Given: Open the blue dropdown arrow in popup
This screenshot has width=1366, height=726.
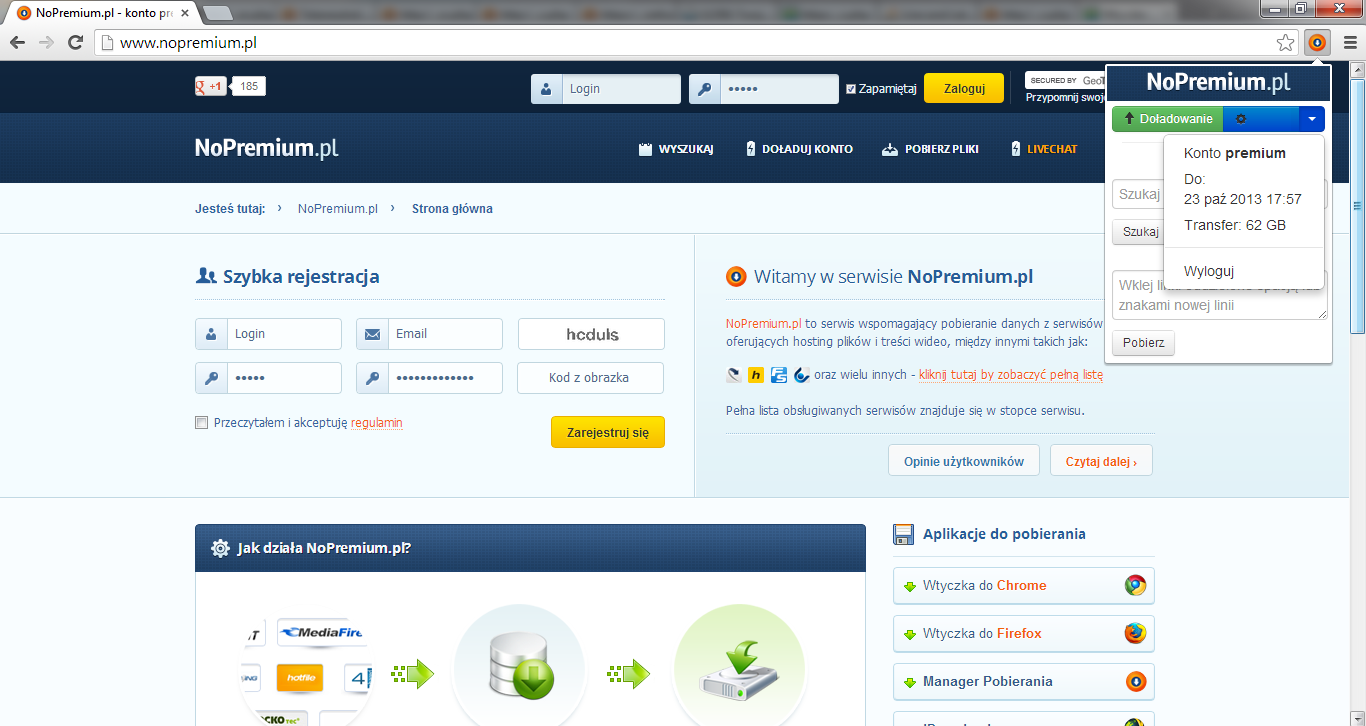Looking at the screenshot, I should pos(1311,119).
